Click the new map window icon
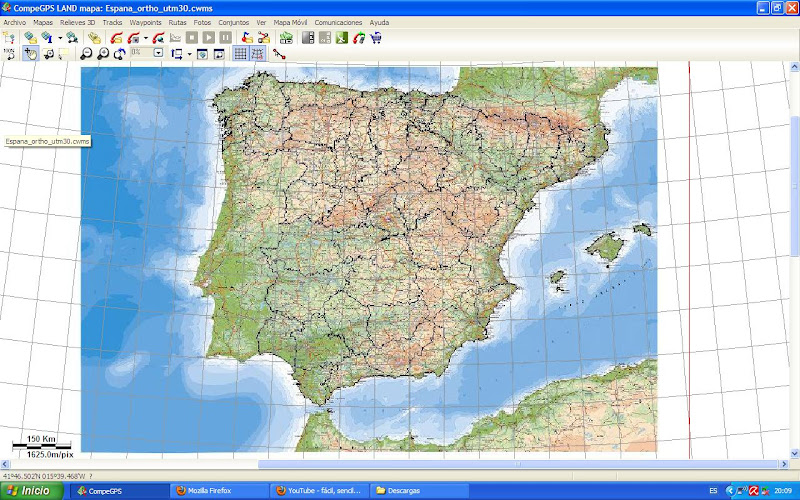800x500 pixels. click(x=219, y=54)
